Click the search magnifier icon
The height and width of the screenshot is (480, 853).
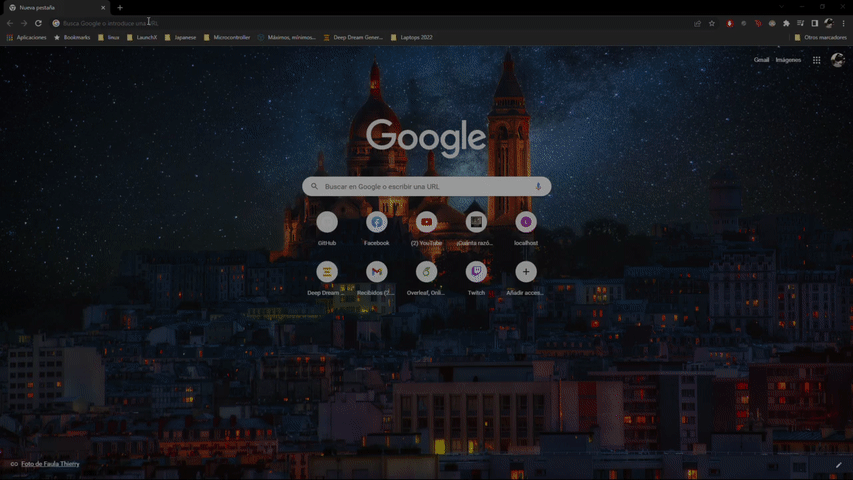pos(314,186)
